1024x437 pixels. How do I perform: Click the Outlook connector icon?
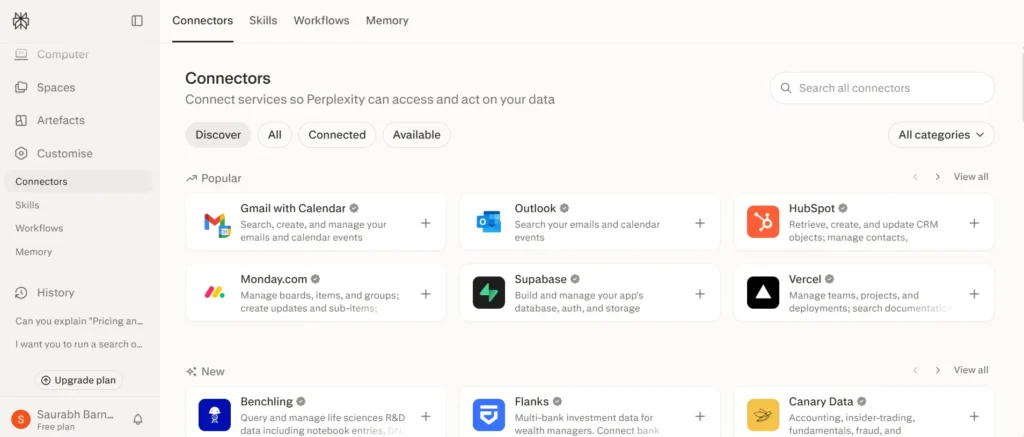point(488,222)
